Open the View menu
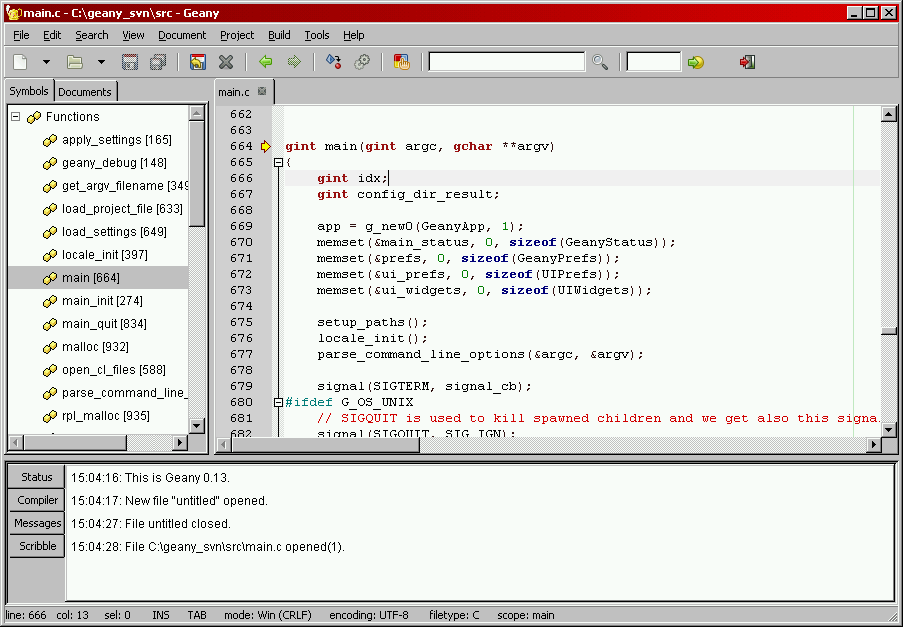The image size is (903, 627). pyautogui.click(x=133, y=35)
